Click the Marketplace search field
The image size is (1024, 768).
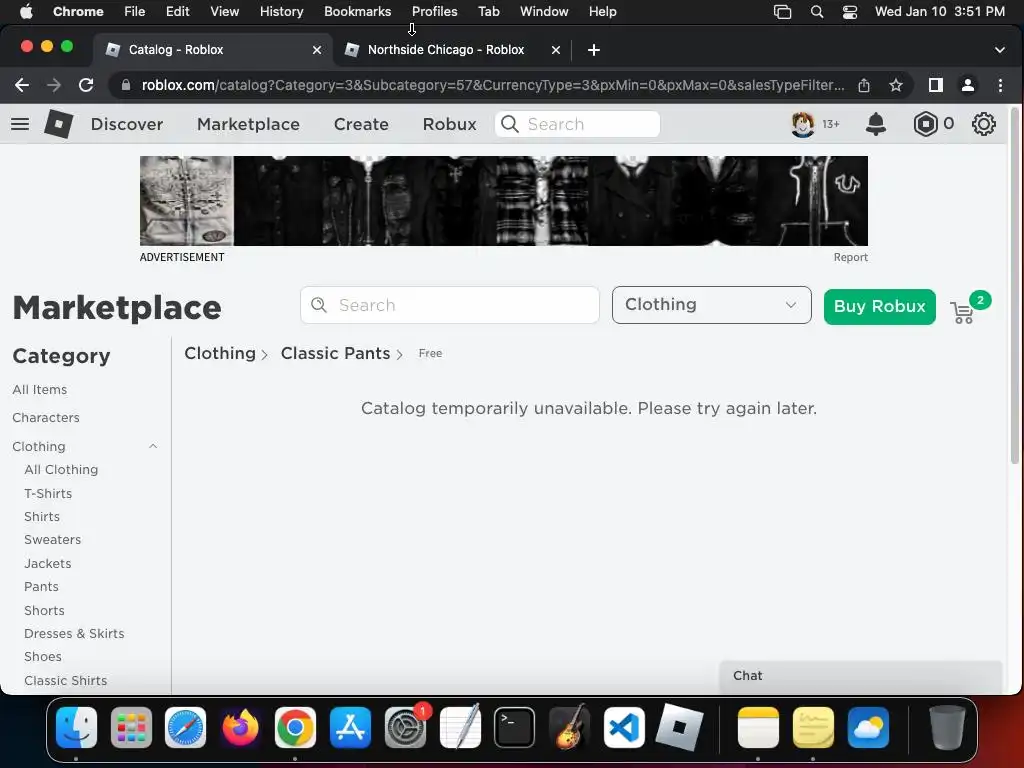point(450,305)
